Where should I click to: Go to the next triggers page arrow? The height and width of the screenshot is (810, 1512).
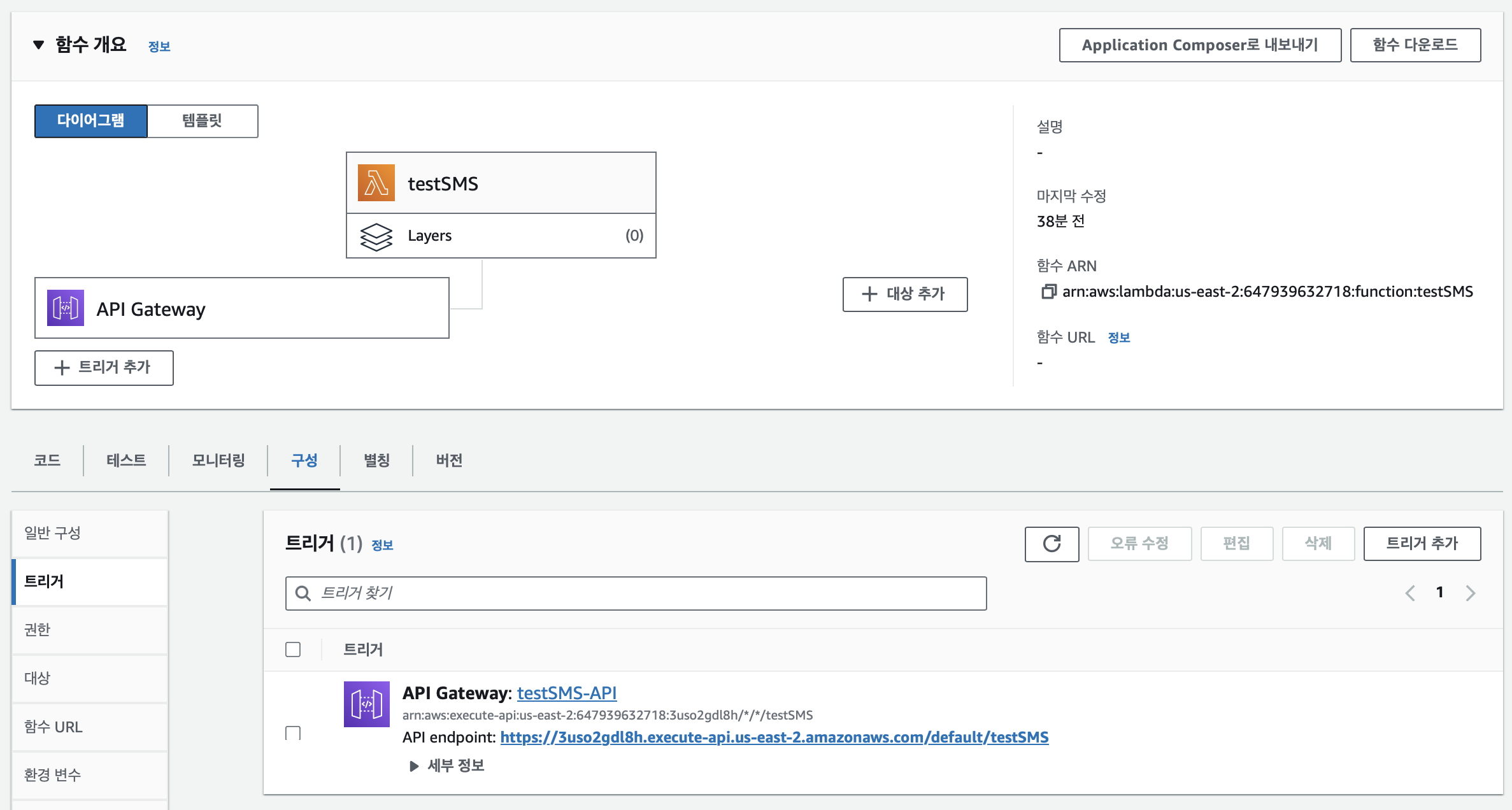point(1470,593)
